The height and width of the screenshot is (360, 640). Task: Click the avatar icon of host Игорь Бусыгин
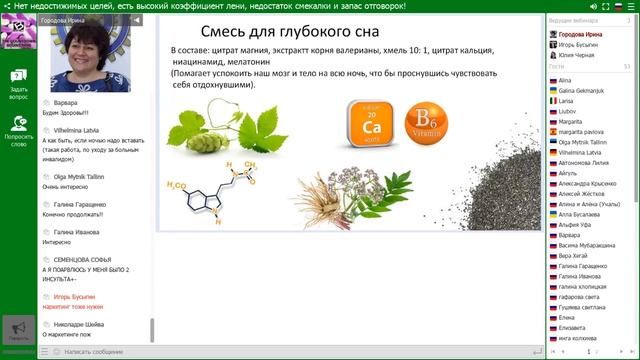(553, 44)
